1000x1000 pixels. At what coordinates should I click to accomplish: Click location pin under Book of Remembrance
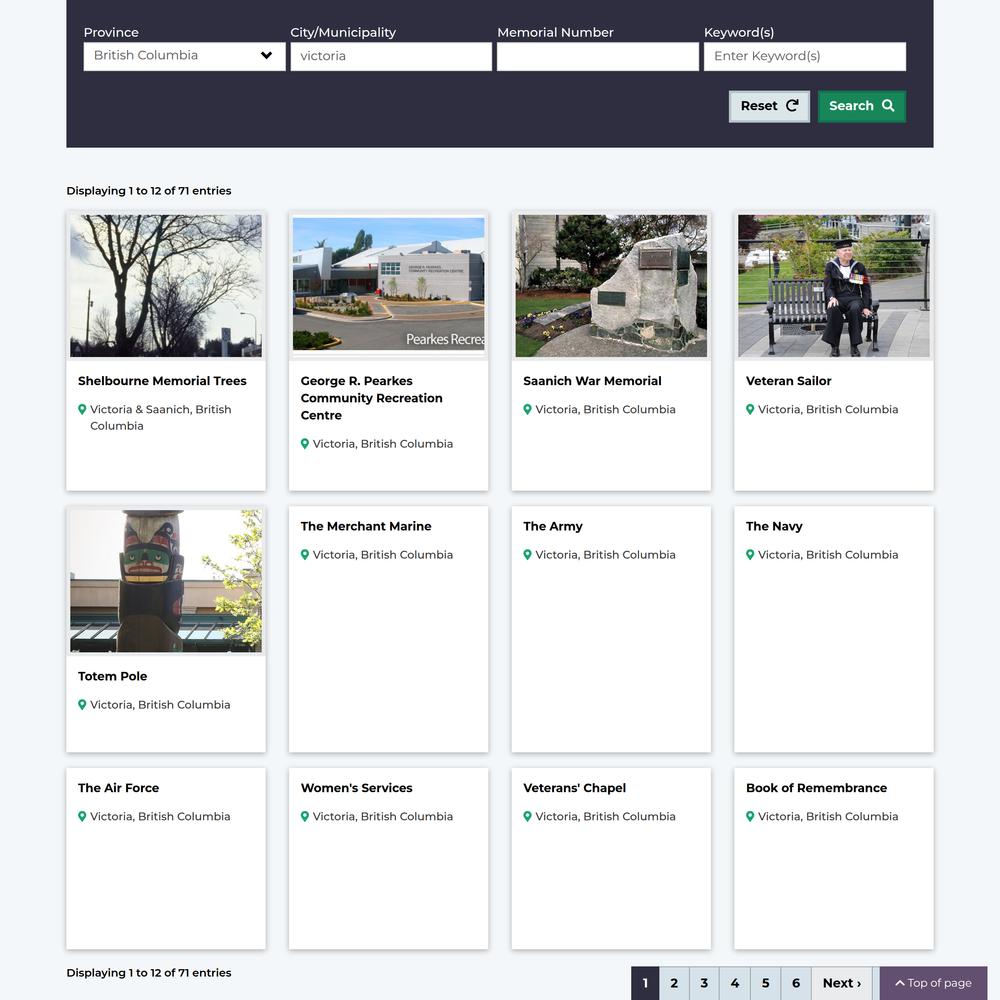pyautogui.click(x=750, y=817)
